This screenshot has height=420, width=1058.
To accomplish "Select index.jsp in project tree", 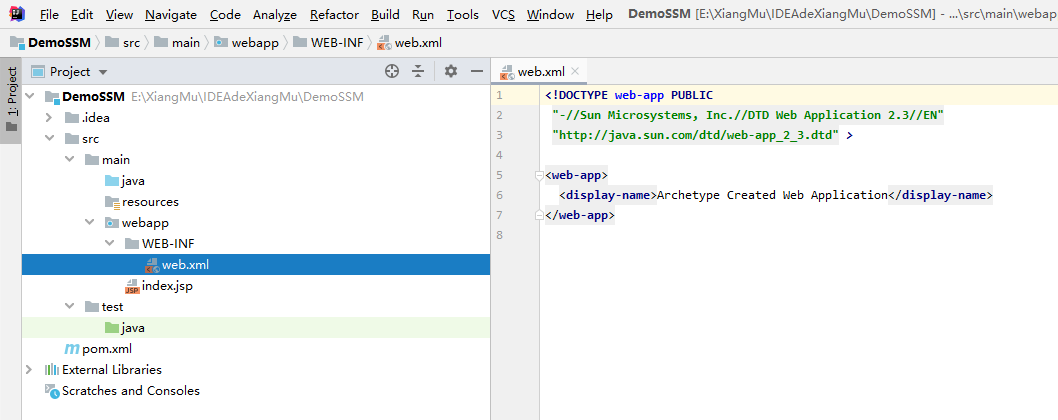I will 167,286.
